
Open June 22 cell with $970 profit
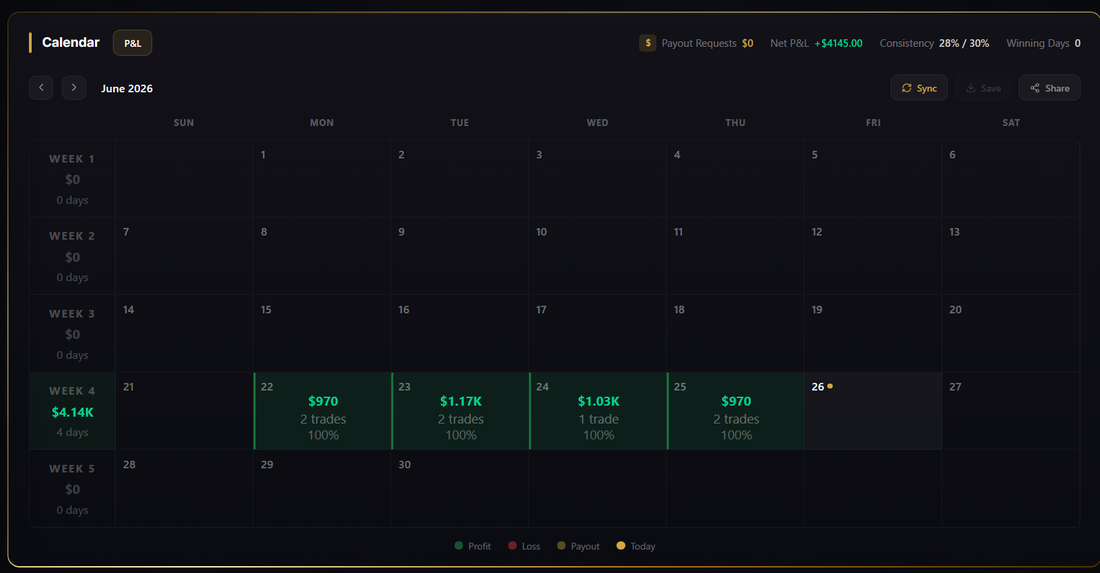(x=322, y=411)
